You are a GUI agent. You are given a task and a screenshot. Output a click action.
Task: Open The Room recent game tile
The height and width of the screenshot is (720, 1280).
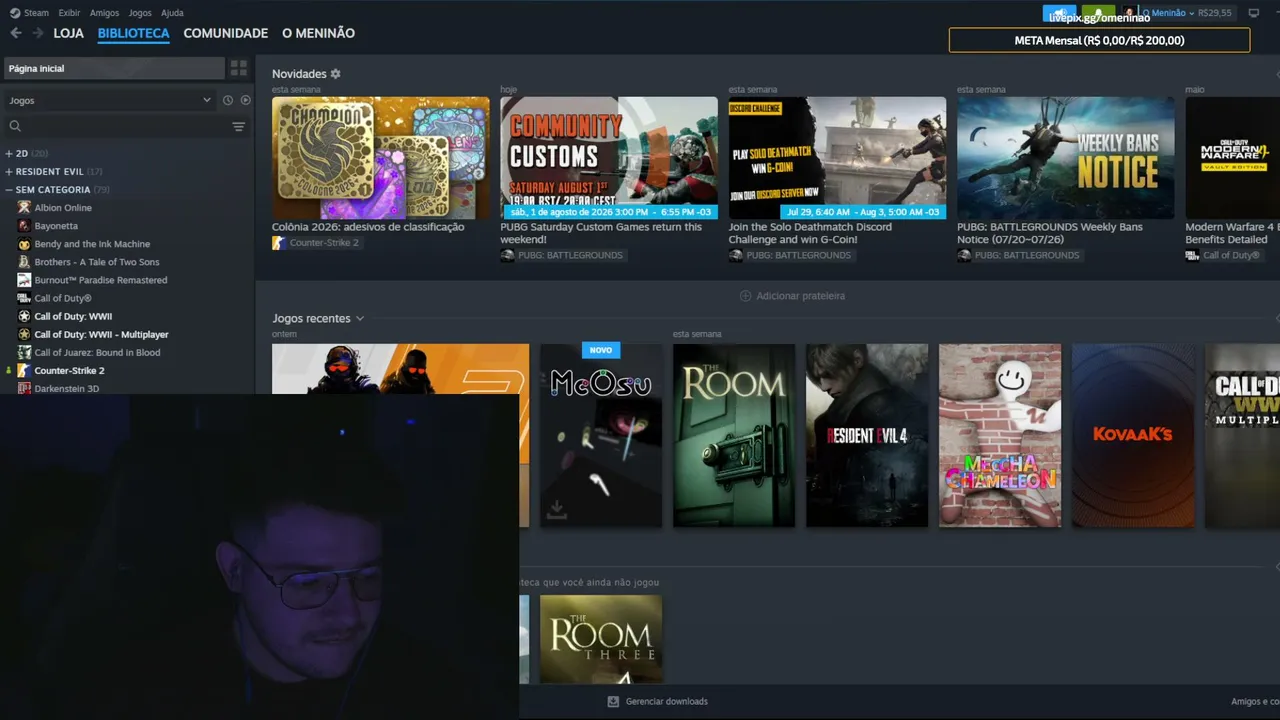tap(734, 435)
